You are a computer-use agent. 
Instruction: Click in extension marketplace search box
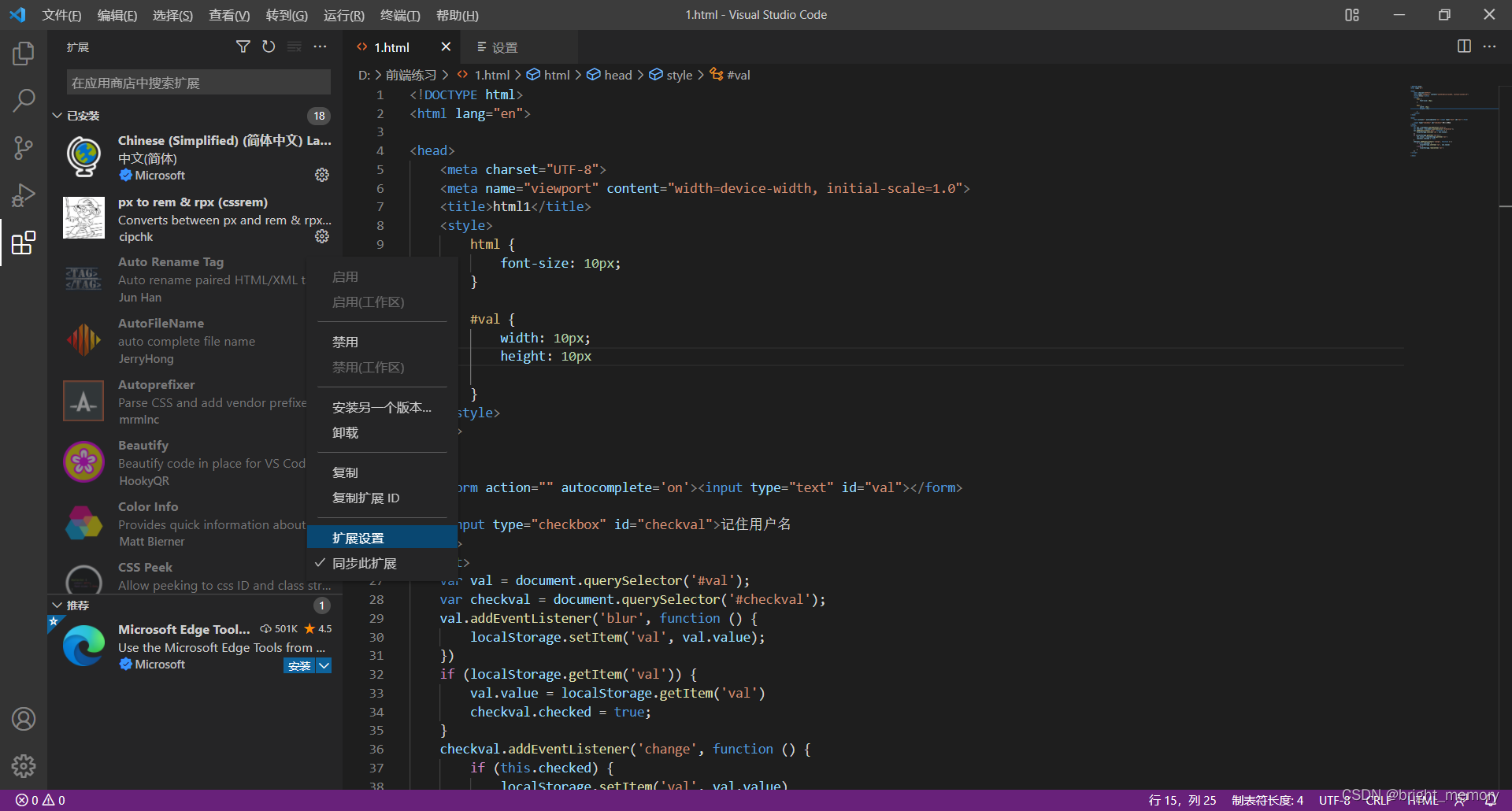(198, 83)
